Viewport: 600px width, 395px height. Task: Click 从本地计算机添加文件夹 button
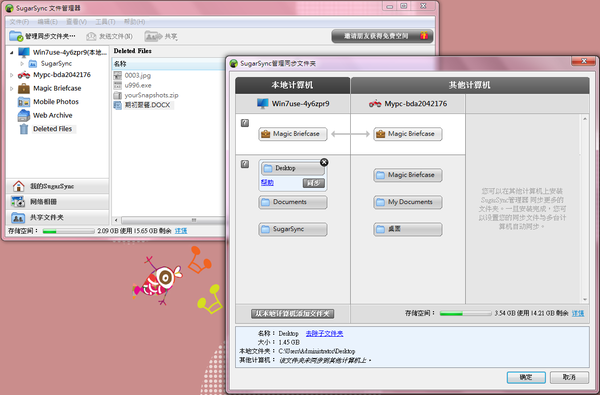pyautogui.click(x=293, y=314)
